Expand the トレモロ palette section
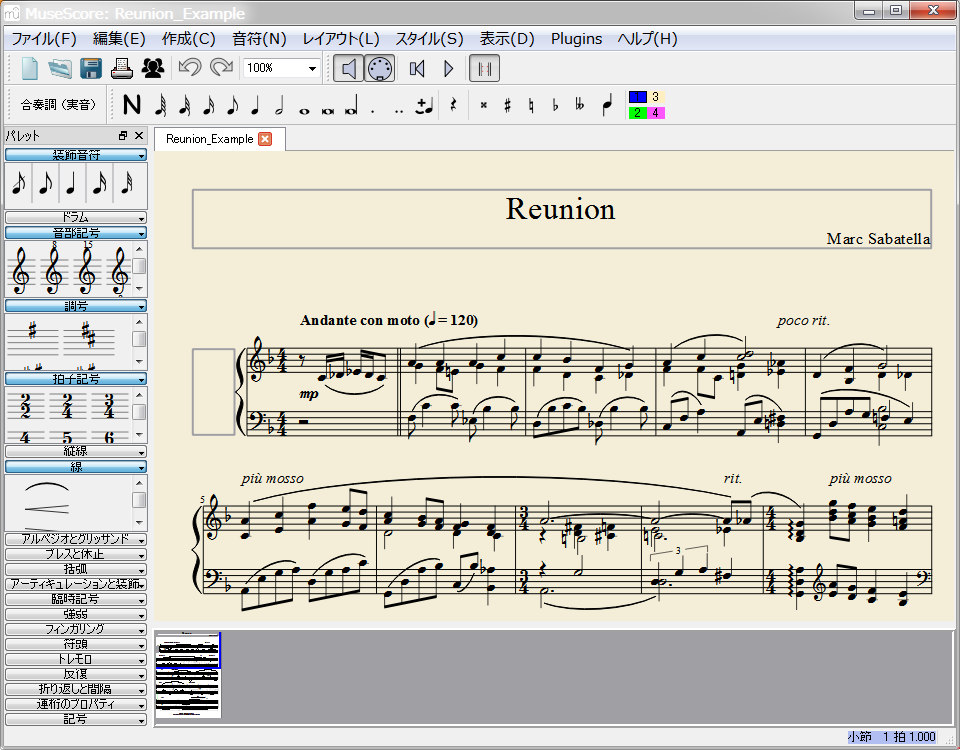Image resolution: width=960 pixels, height=750 pixels. [x=76, y=659]
